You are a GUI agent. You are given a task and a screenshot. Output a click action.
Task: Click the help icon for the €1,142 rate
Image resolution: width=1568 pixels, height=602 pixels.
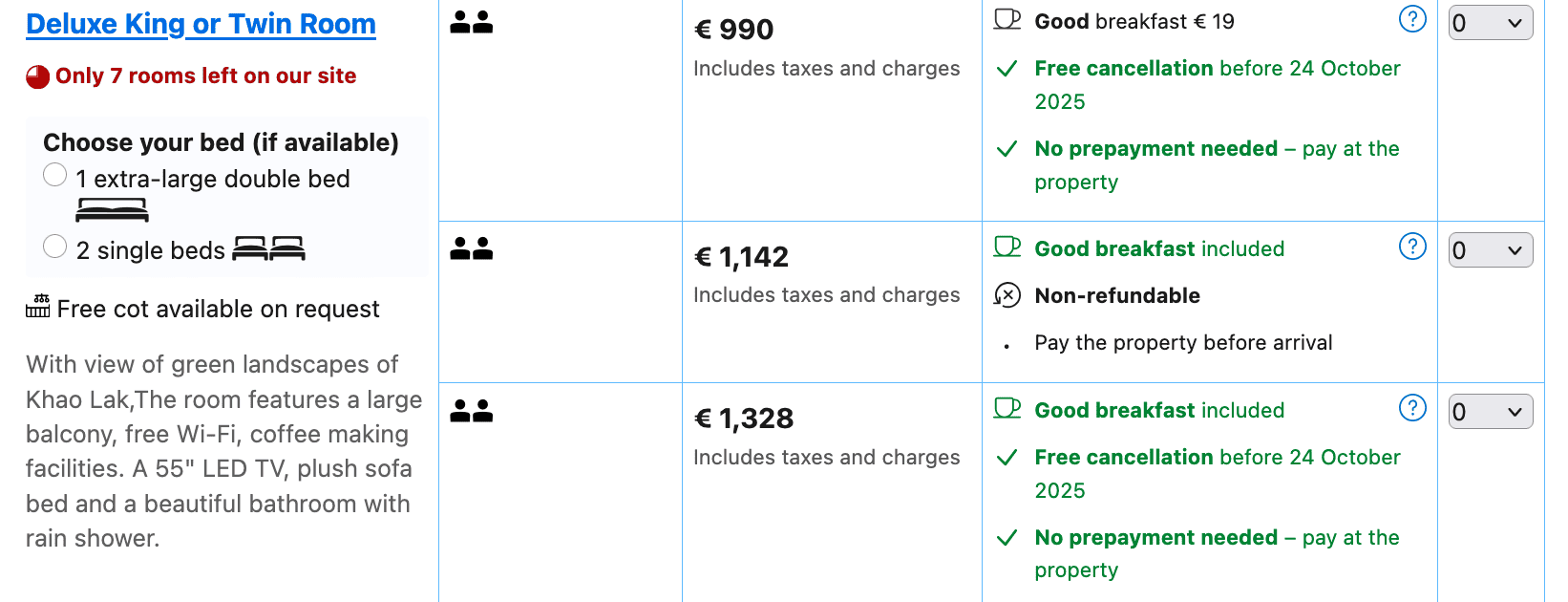tap(1411, 247)
